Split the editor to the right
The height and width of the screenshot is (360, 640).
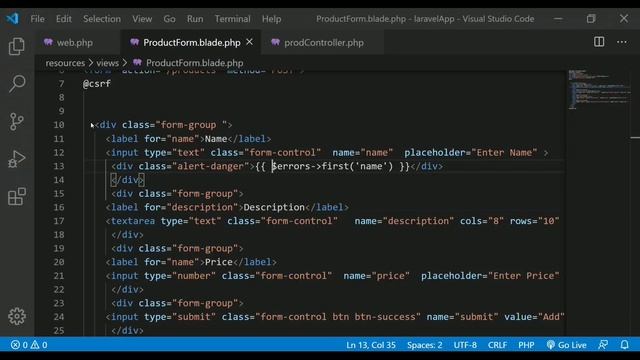point(599,42)
